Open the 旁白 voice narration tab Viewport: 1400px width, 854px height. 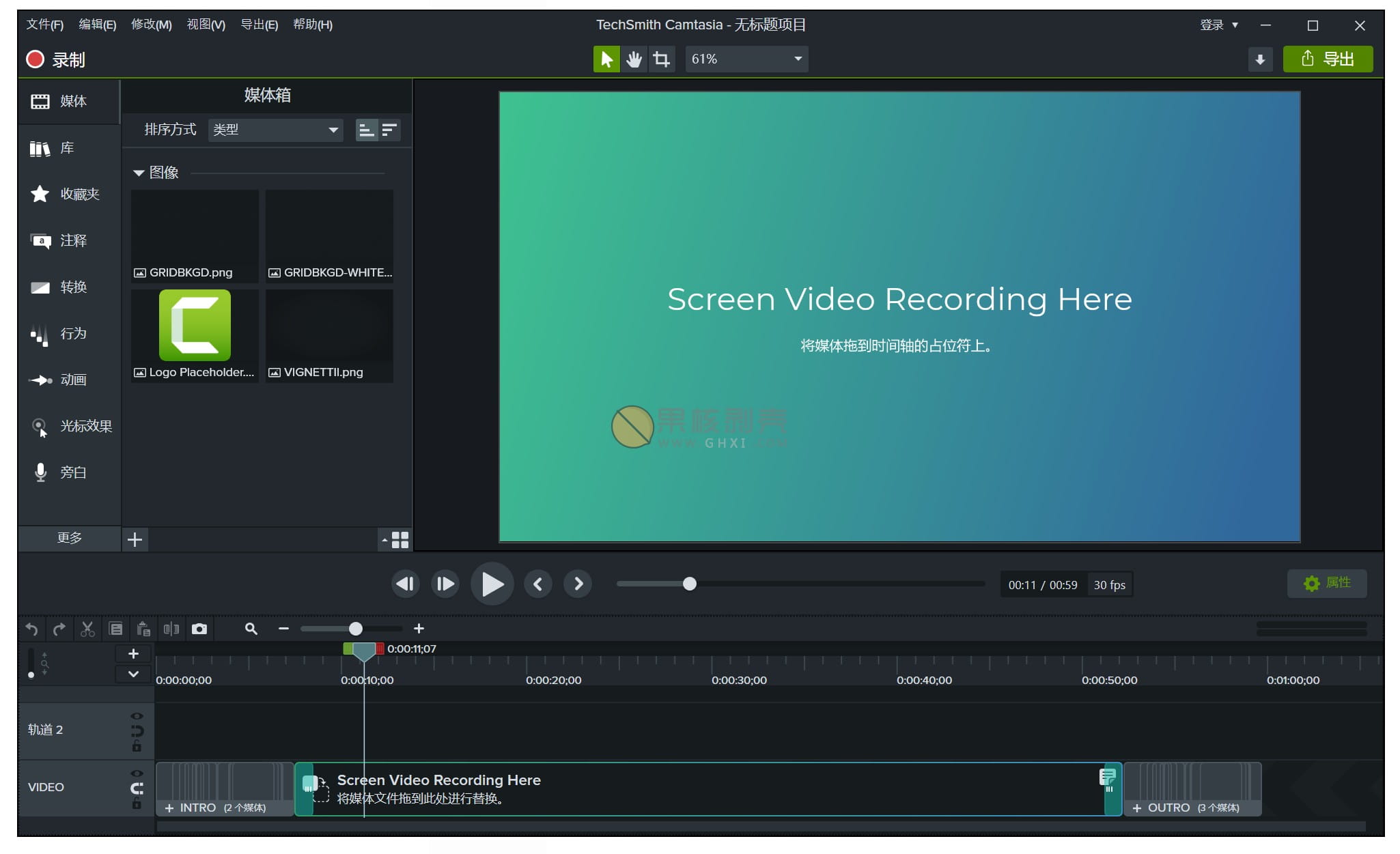click(x=69, y=473)
